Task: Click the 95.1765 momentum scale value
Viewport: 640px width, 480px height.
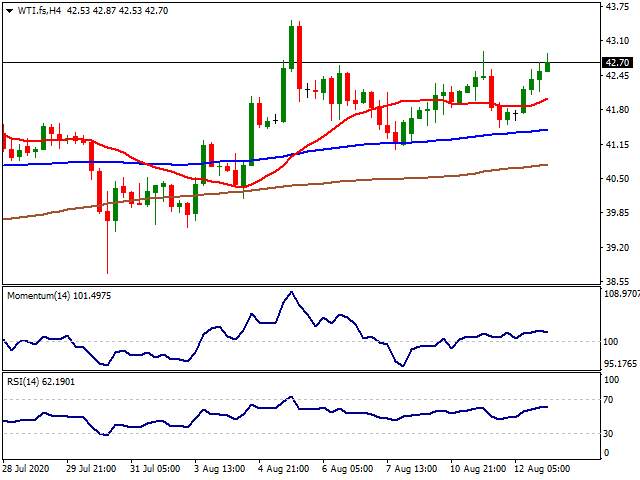Action: 621,364
